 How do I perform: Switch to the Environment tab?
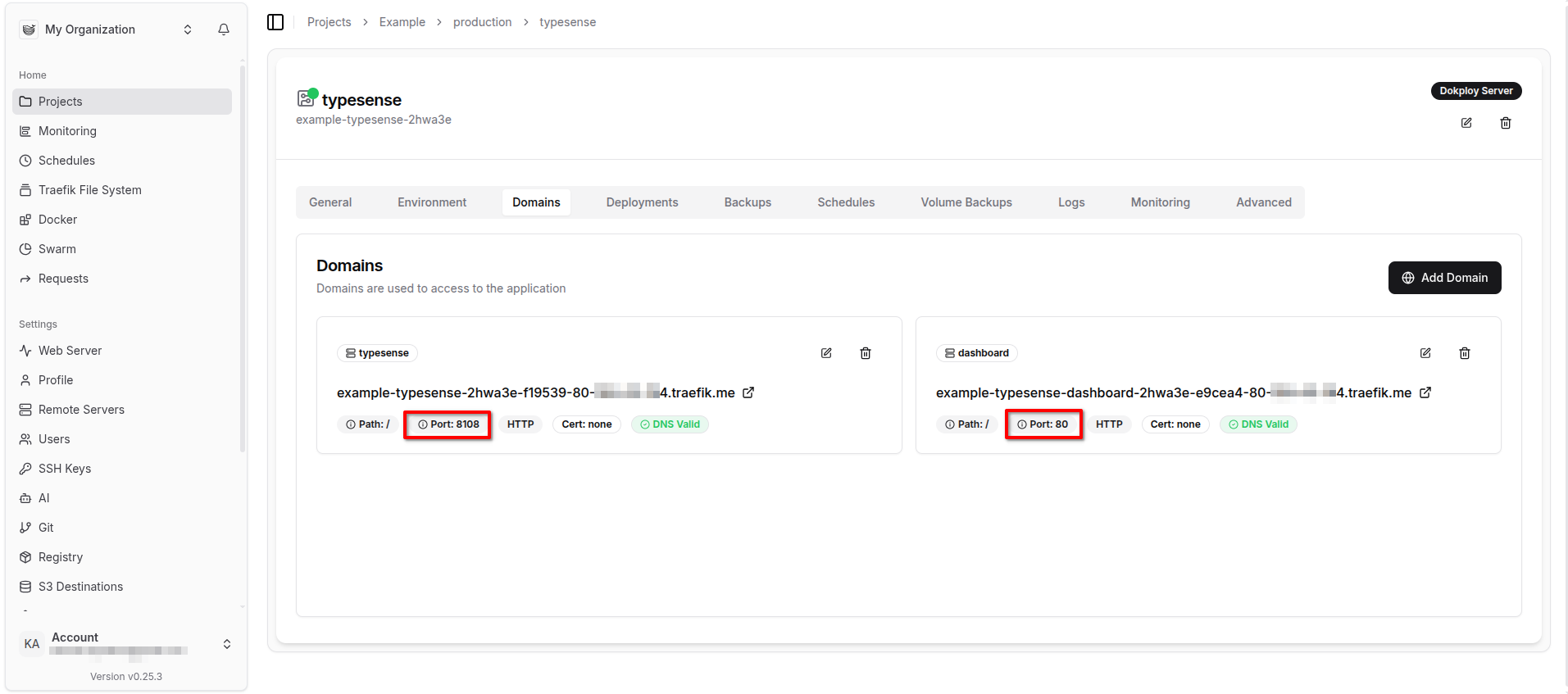click(432, 202)
